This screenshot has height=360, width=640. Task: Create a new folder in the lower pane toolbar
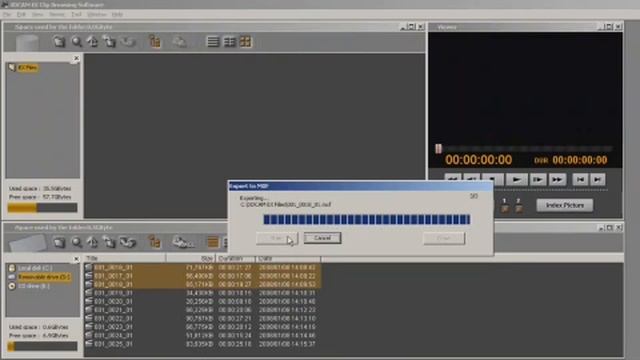[x=59, y=242]
